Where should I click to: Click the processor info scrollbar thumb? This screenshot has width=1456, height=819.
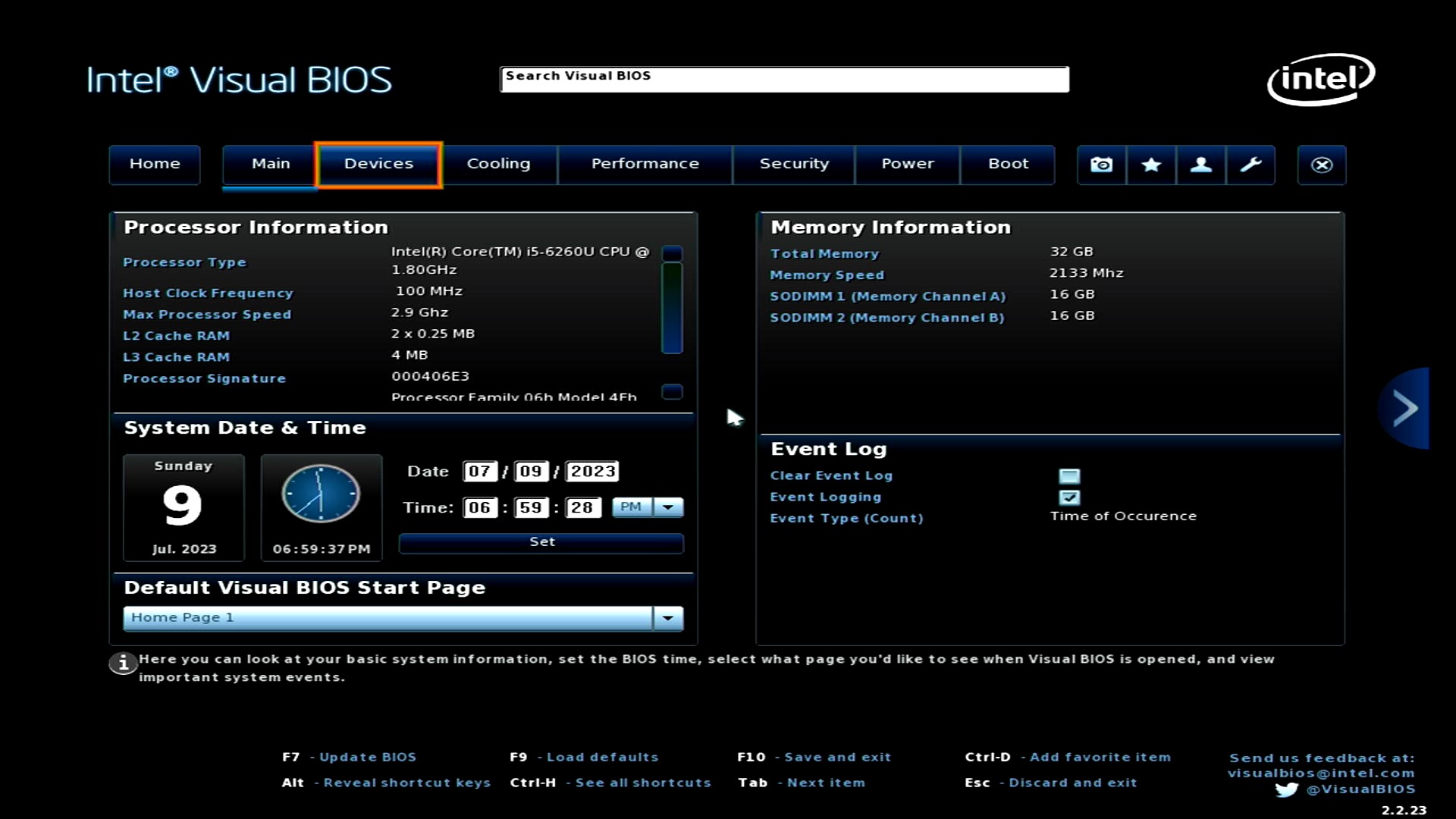[x=672, y=307]
